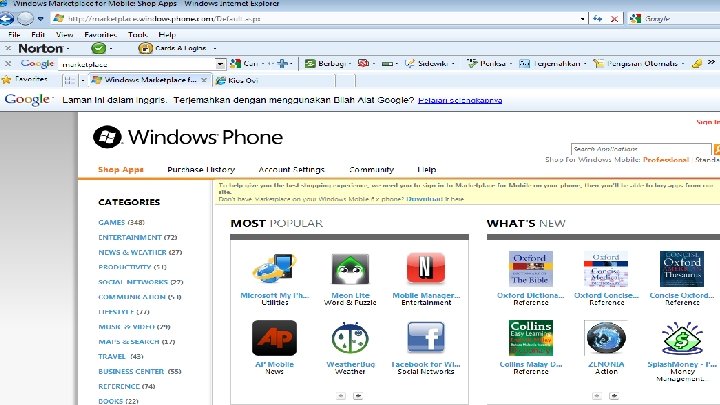Open the Favorites menu
Screen dimensions: 720x405
click(x=100, y=34)
